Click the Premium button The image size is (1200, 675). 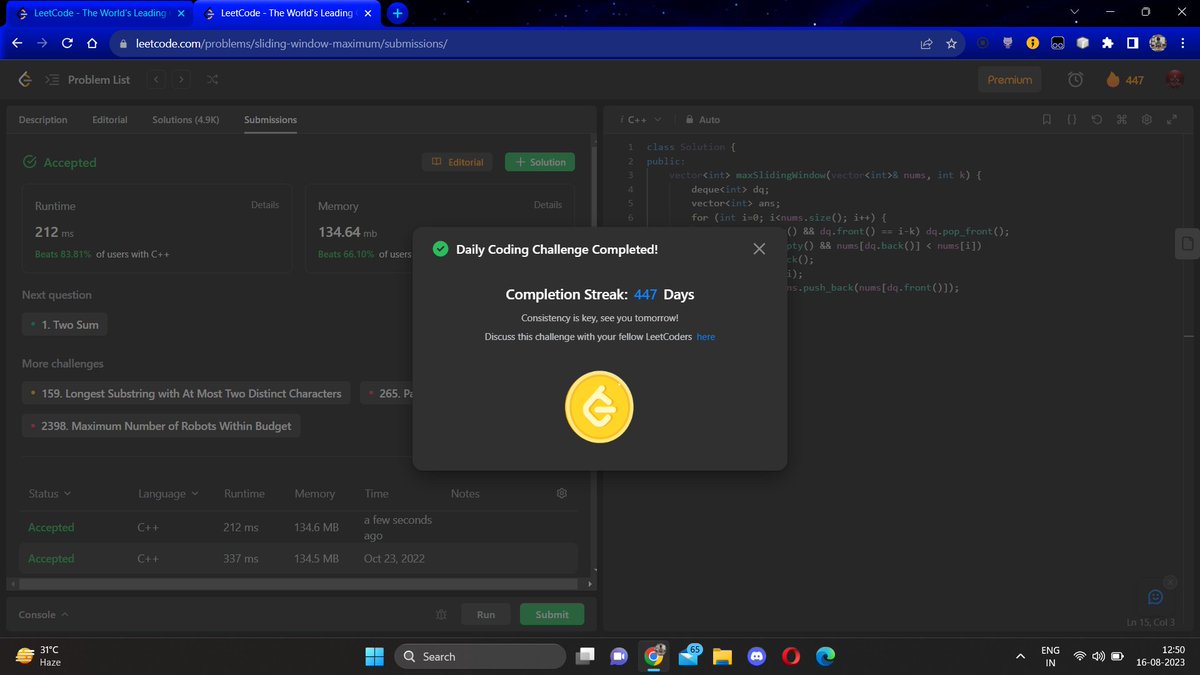point(1009,80)
